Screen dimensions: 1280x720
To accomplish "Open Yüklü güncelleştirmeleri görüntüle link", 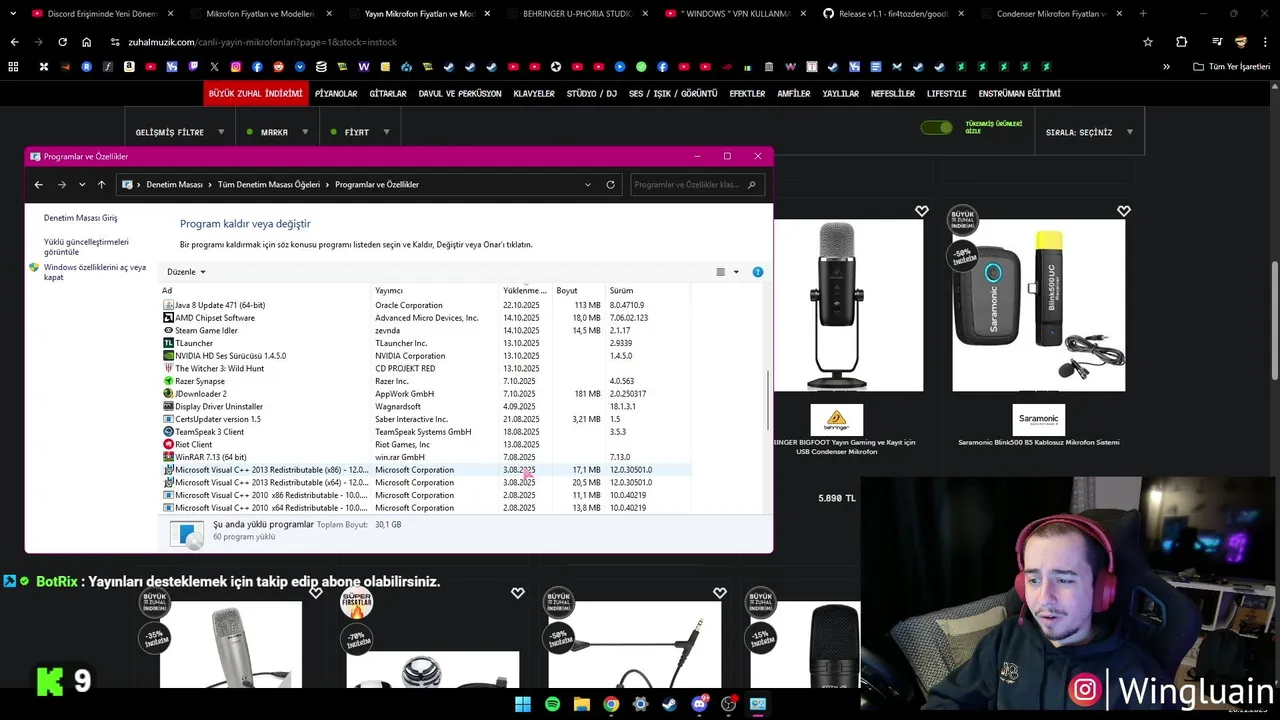I will coord(86,247).
